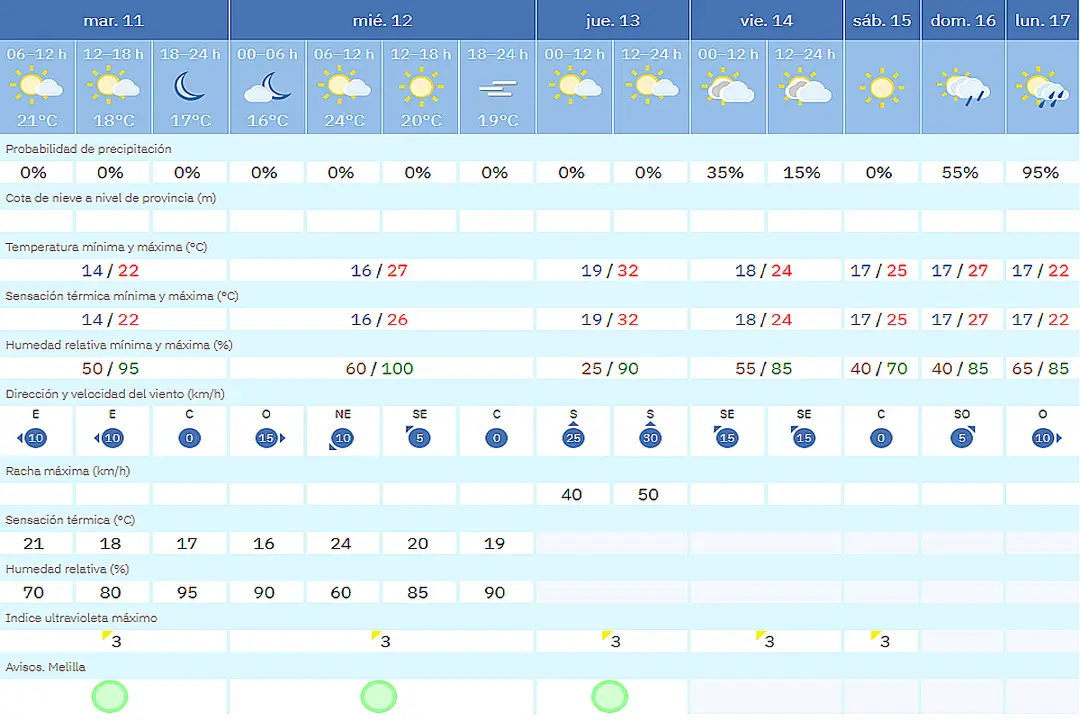The image size is (1080, 720).
Task: Click the west wind 15 icon for mié. 12 00–06 h
Action: pos(269,438)
